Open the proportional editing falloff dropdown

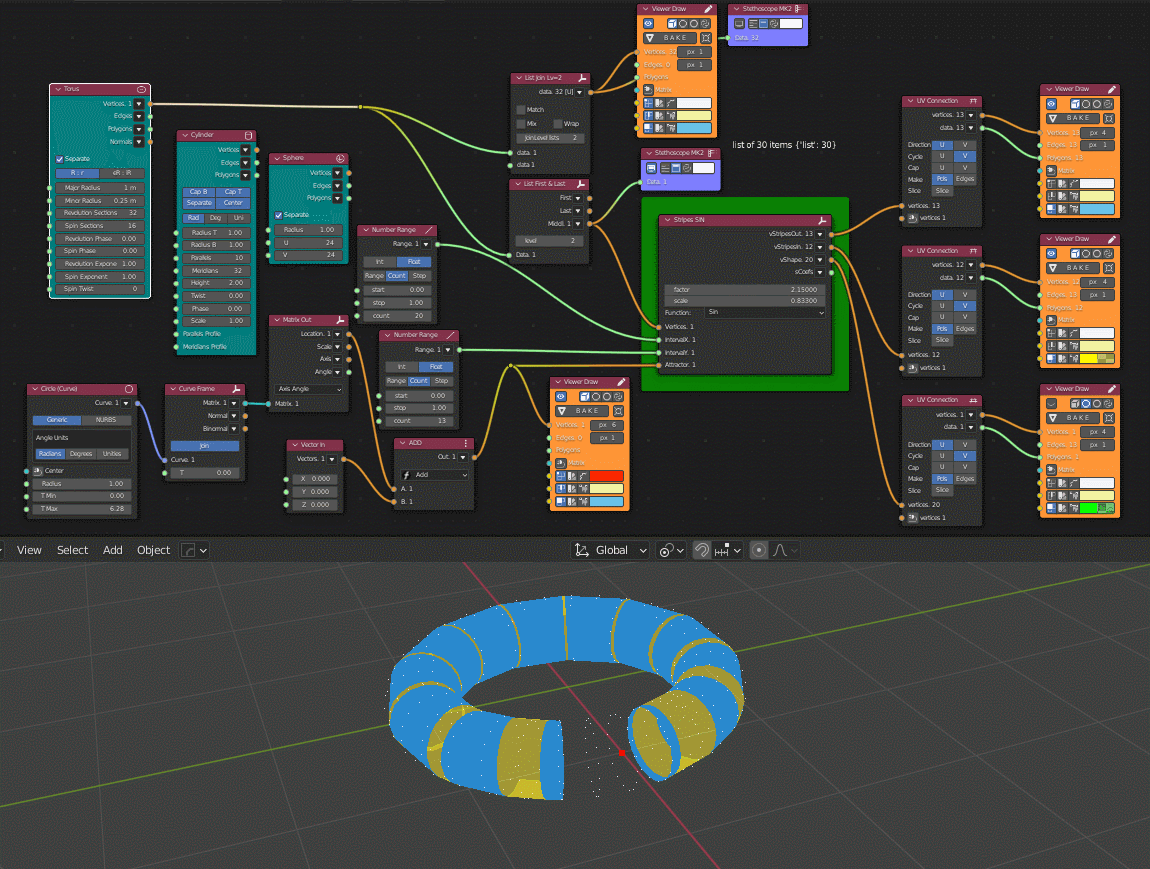[785, 550]
